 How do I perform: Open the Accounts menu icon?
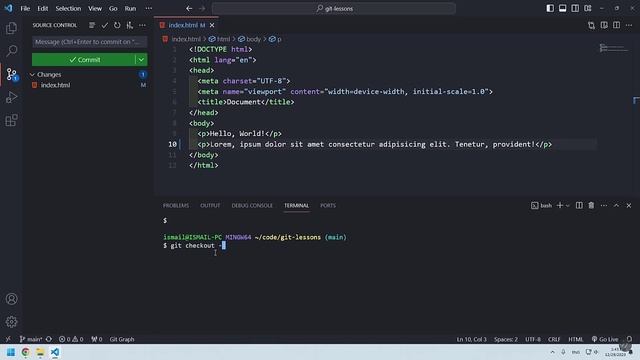11,299
